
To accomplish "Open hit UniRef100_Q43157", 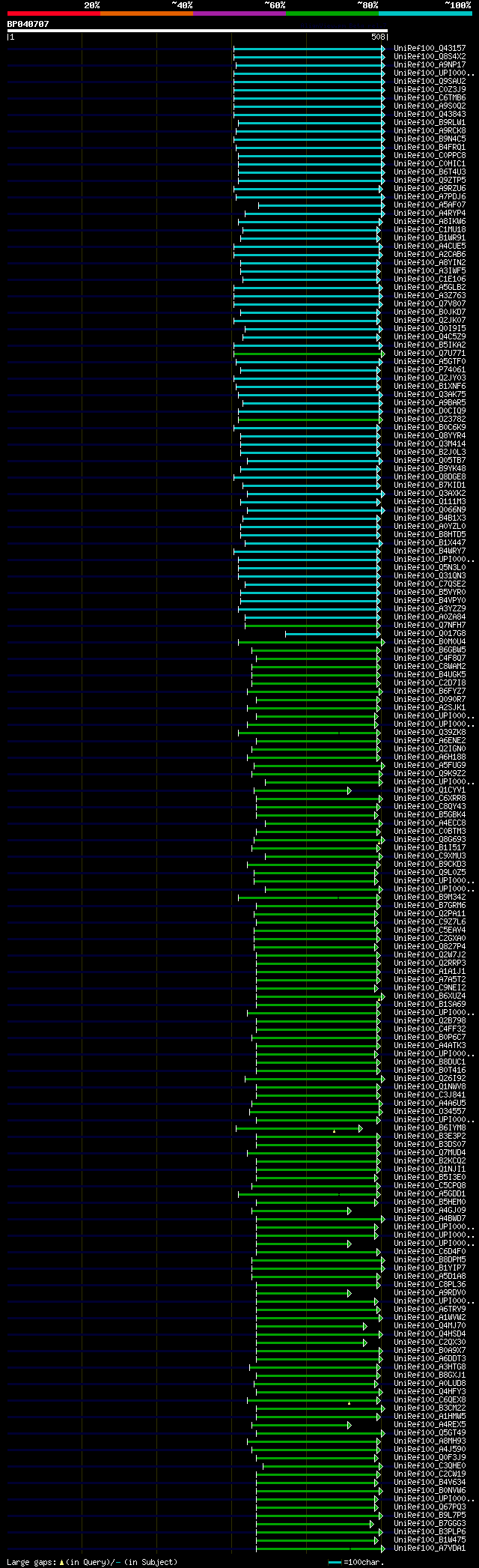I will [430, 48].
